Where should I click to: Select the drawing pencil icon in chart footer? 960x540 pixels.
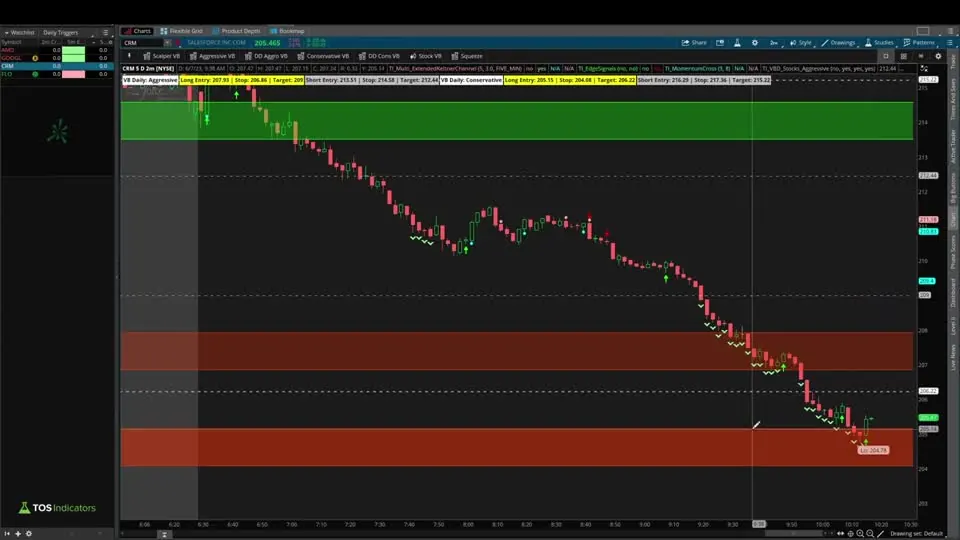coord(880,534)
